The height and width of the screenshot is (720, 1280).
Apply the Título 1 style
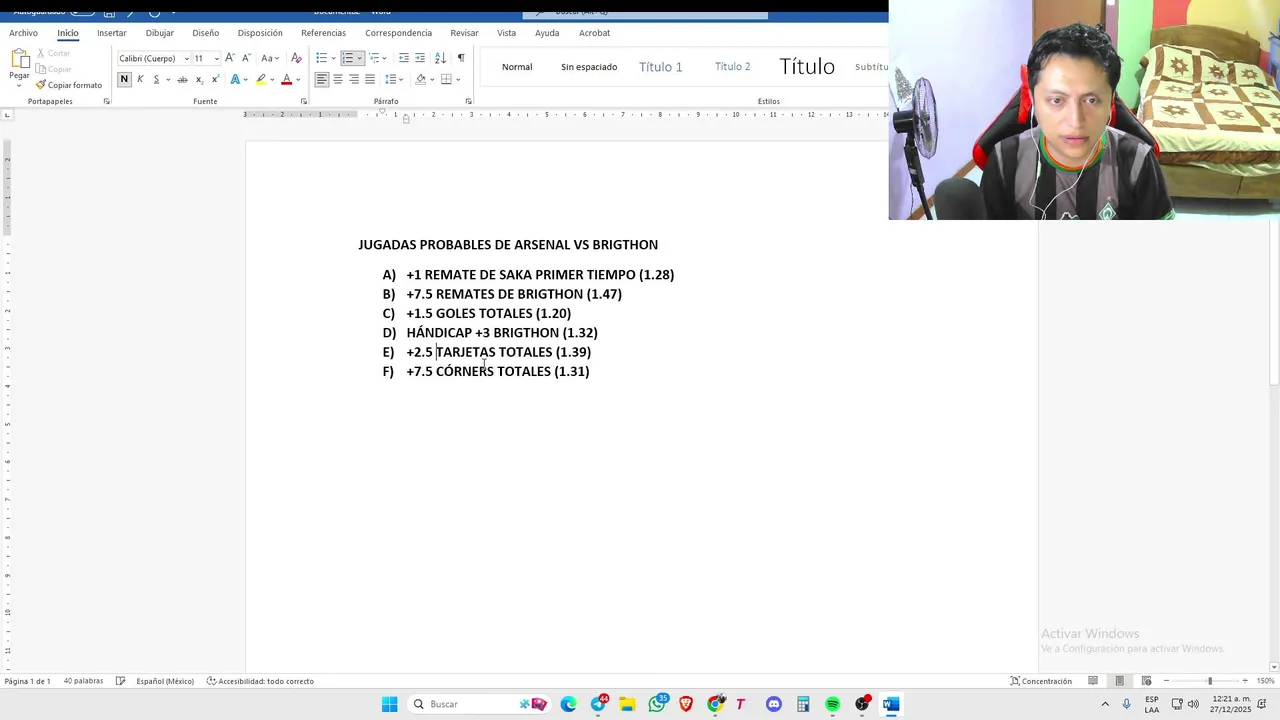661,67
